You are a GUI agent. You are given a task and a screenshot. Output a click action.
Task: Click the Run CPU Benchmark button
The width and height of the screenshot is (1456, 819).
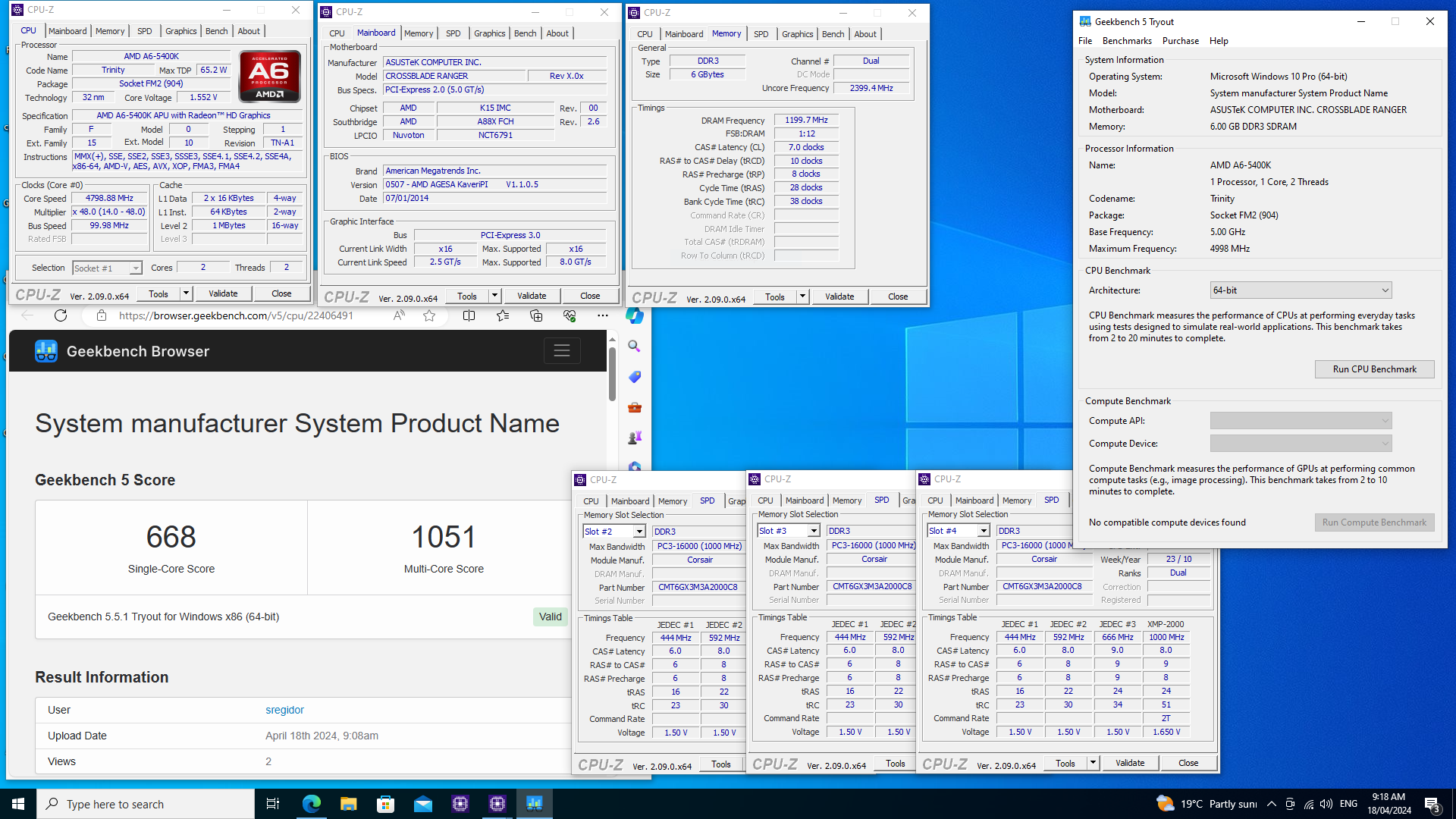pos(1374,369)
